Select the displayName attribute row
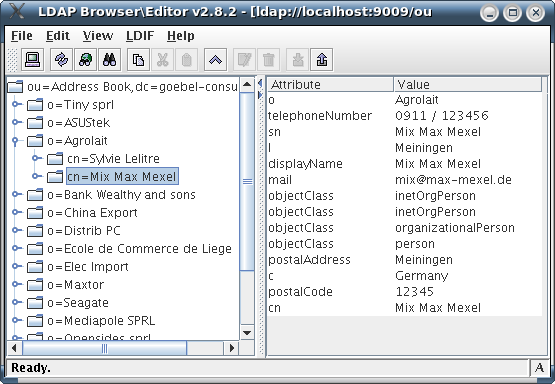The height and width of the screenshot is (384, 555). 405,164
